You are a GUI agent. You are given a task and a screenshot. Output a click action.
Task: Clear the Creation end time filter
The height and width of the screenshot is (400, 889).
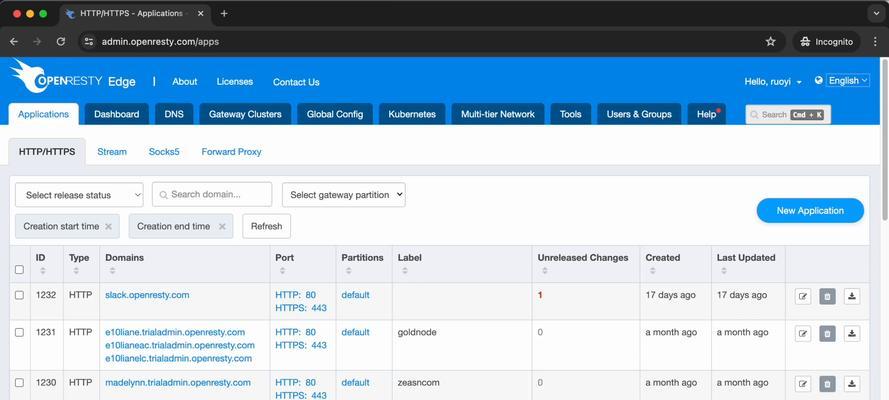pos(222,227)
